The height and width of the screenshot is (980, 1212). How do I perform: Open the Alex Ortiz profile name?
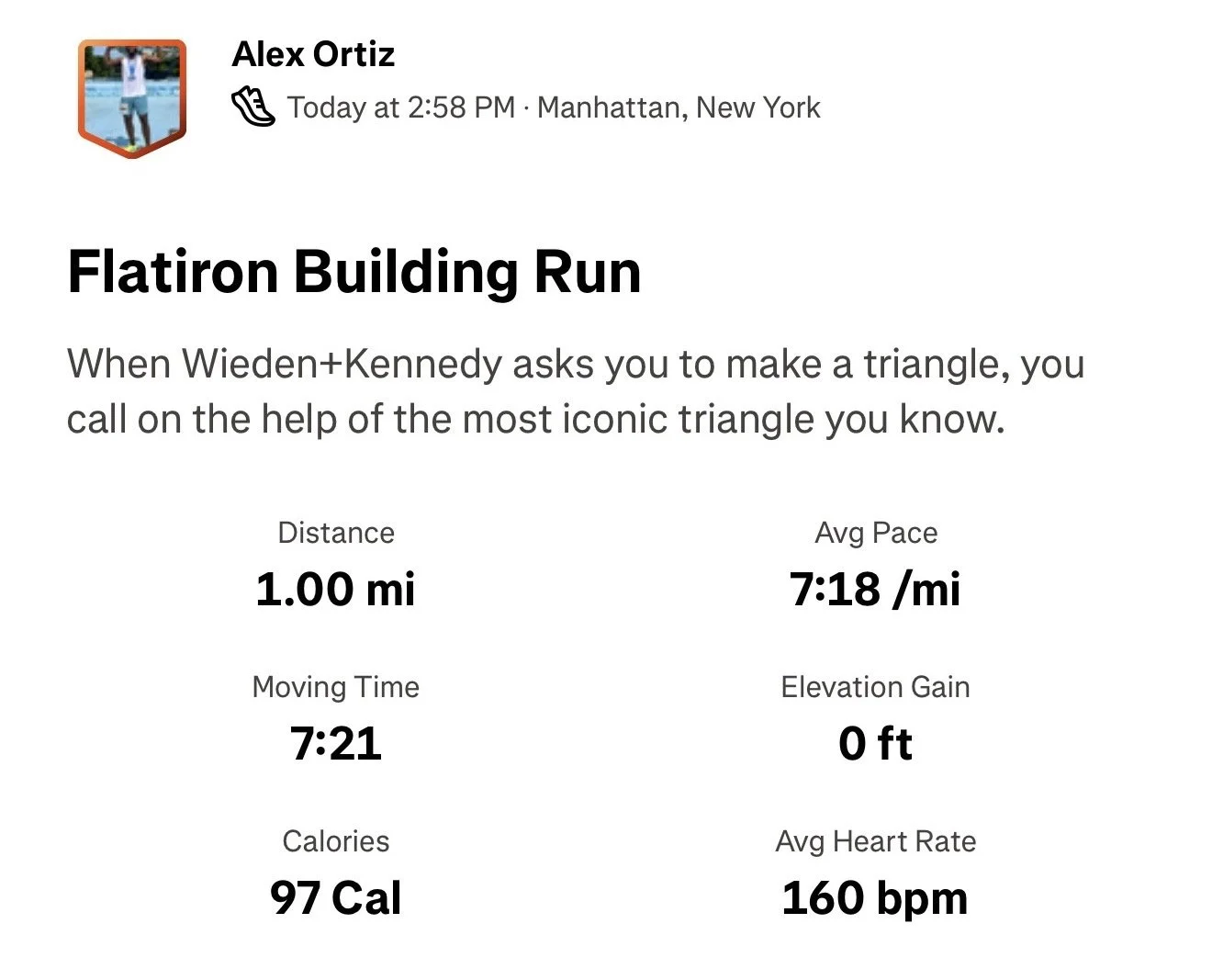point(313,54)
